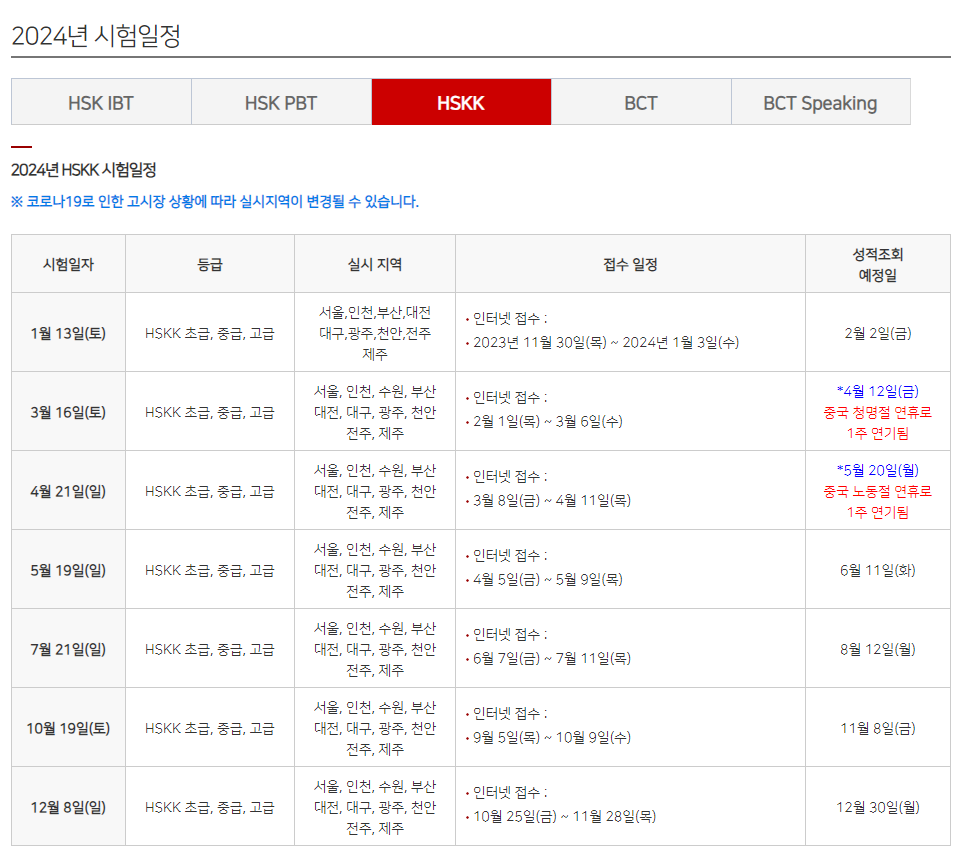Click HSKK 초급, 중급, 고급 in the 10월 19일 row
Viewport: 964px width, 861px height.
point(210,728)
